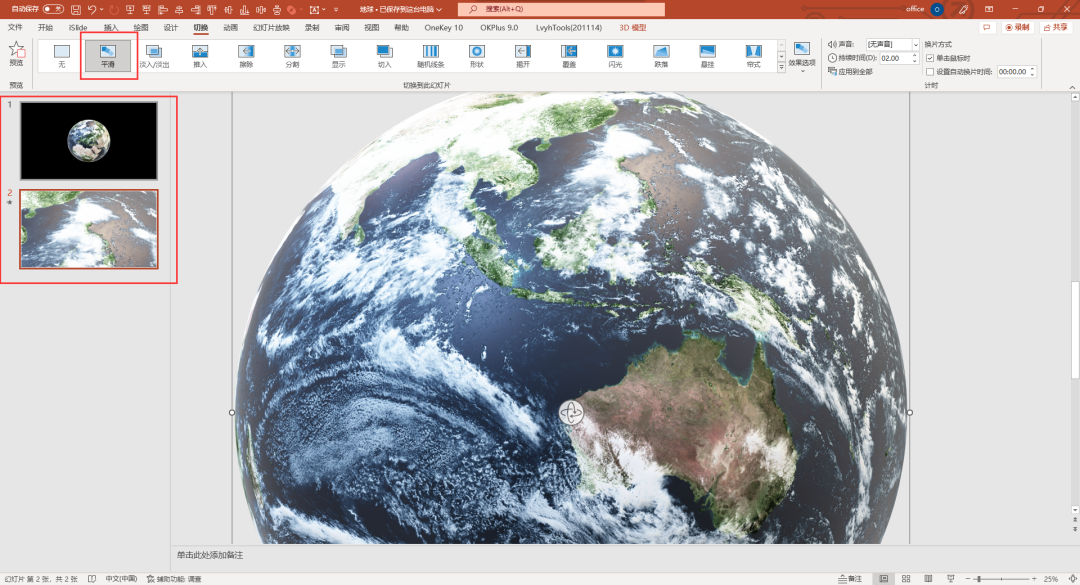
Task: Click the zoom out minus button
Action: point(968,579)
